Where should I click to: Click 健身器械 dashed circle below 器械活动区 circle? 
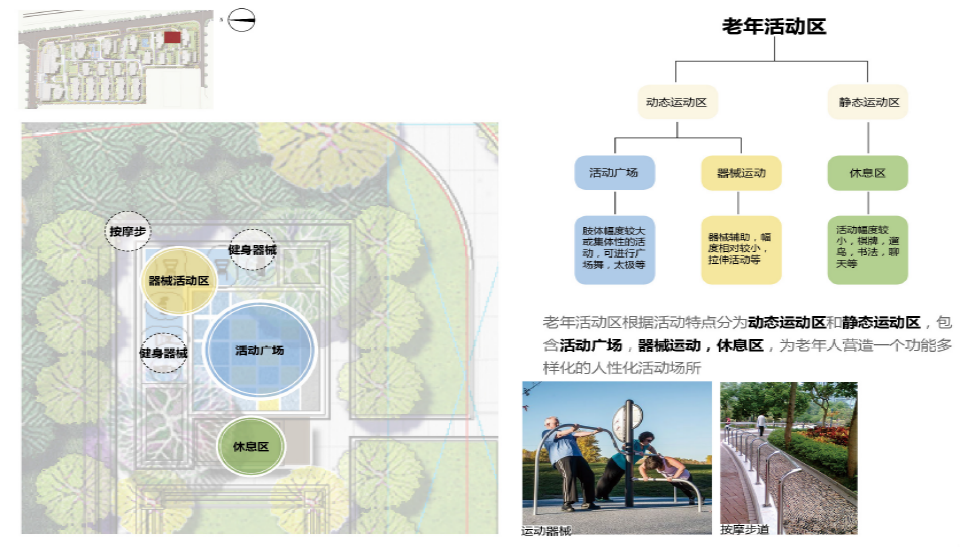click(163, 353)
